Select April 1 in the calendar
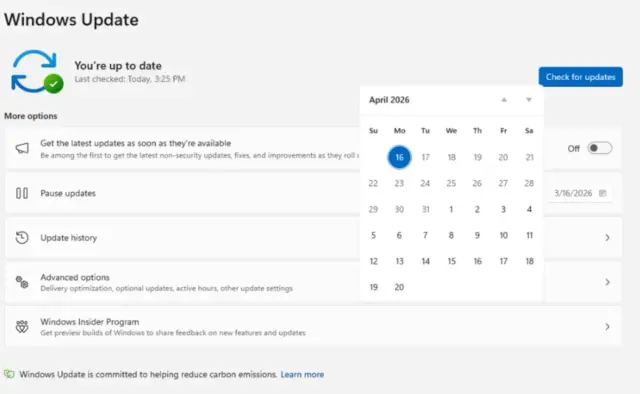Image resolution: width=640 pixels, height=394 pixels. 451,209
